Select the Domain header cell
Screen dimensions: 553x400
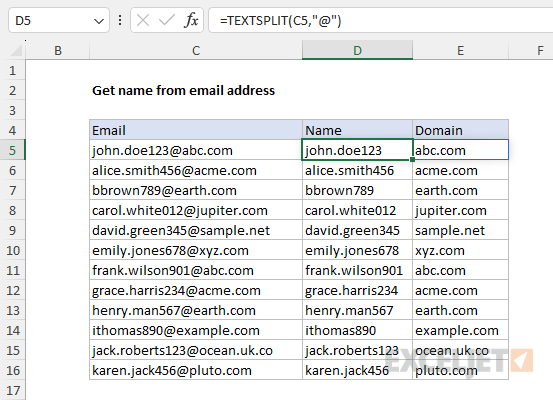click(x=461, y=130)
